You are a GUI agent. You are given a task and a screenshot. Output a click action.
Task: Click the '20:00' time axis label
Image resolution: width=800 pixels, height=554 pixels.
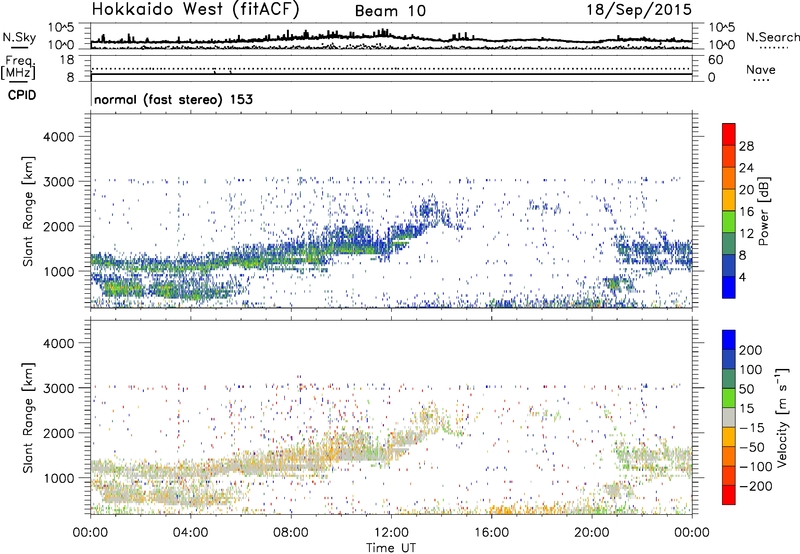592,533
